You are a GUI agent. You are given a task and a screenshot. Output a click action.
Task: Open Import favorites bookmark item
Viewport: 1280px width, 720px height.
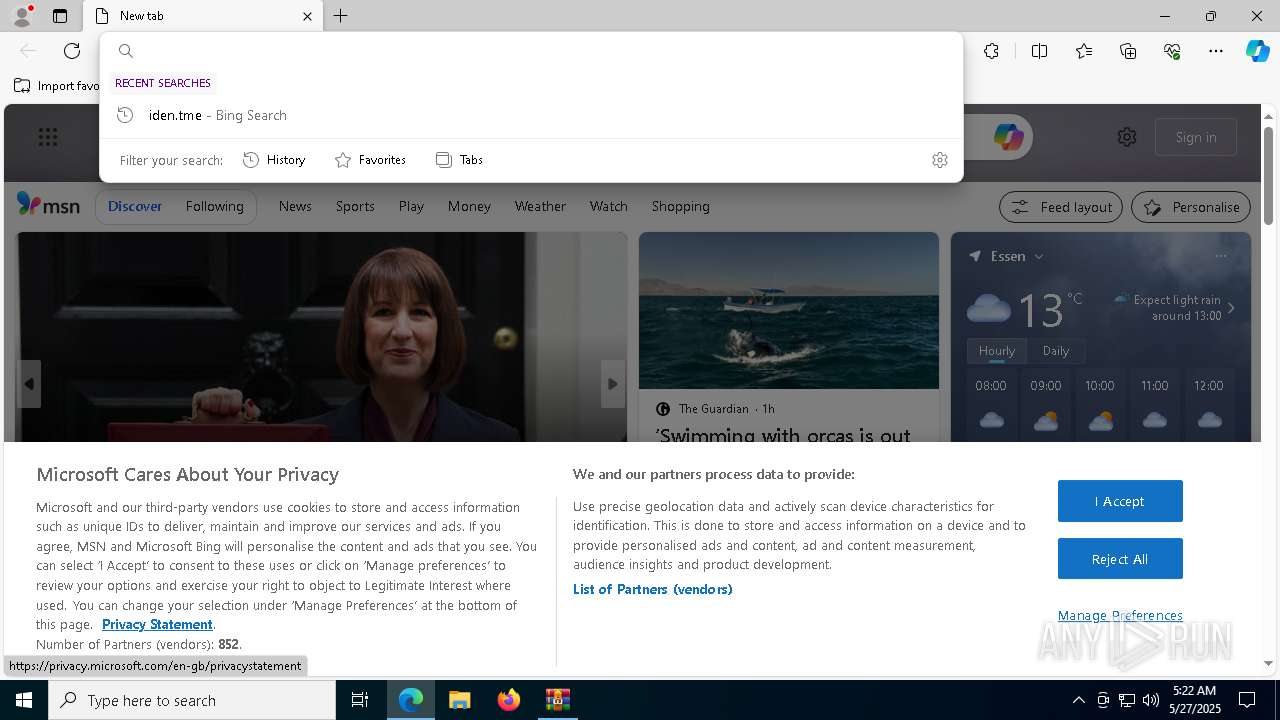coord(56,86)
